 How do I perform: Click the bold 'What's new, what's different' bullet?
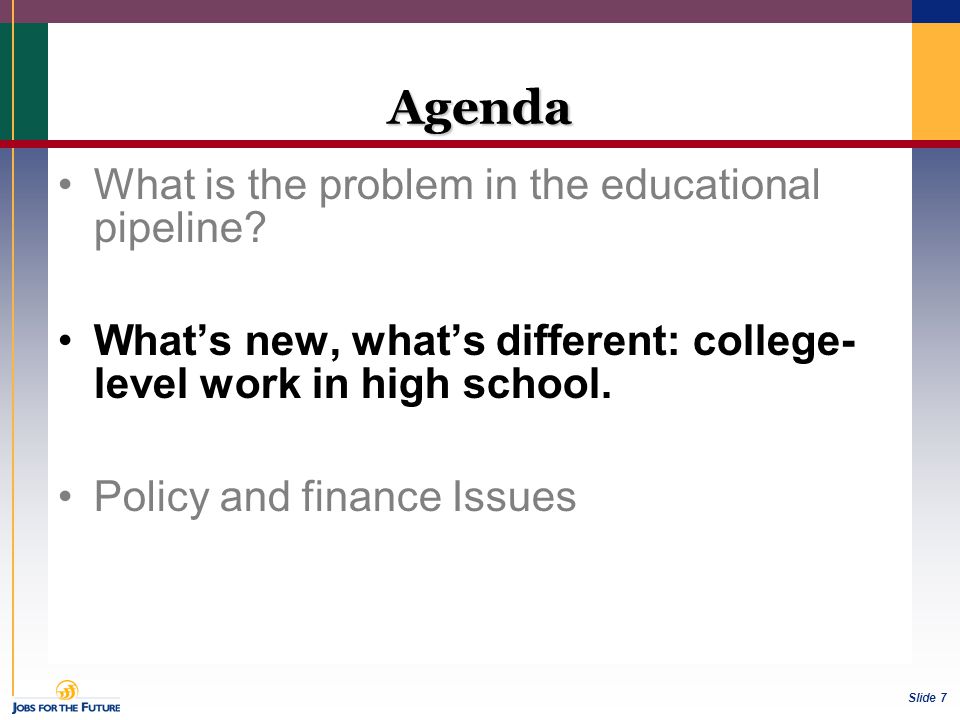474,361
